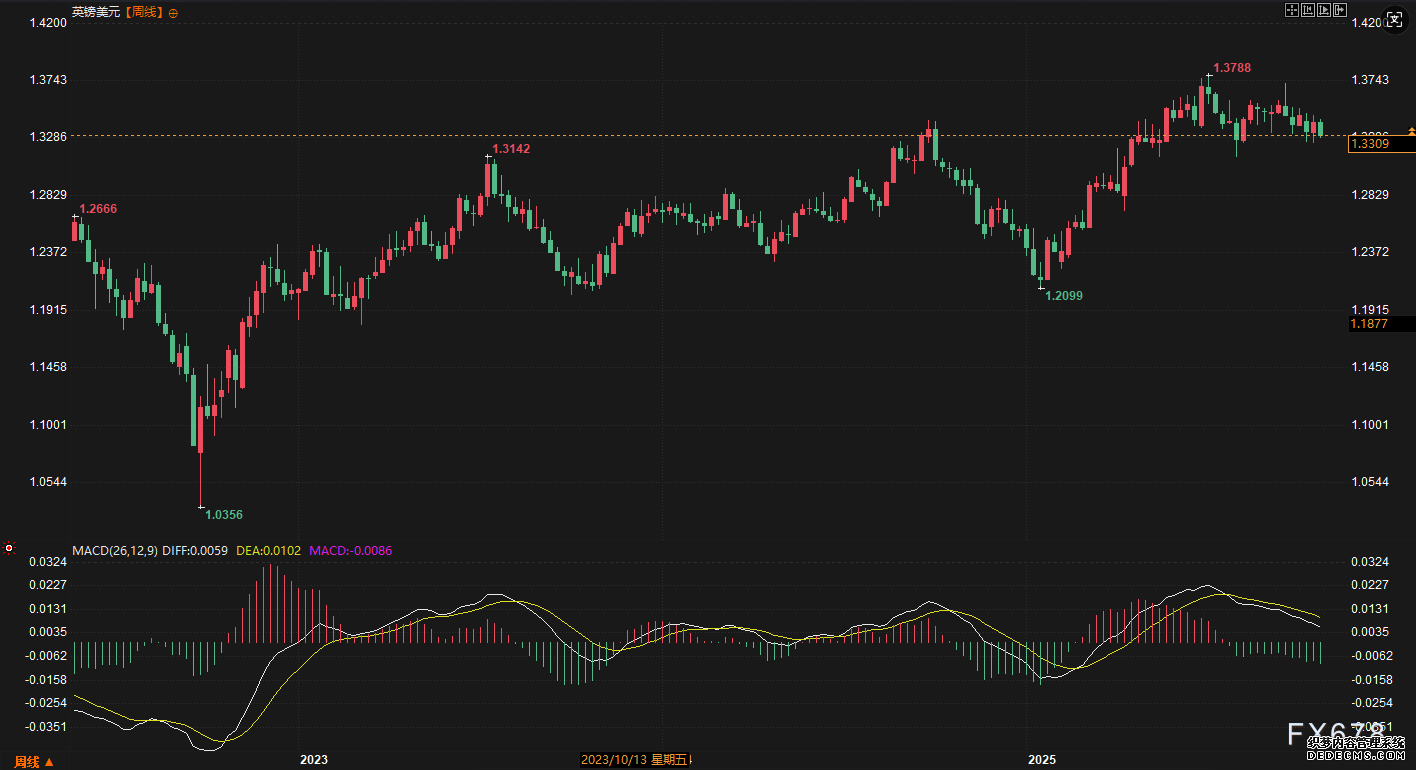The width and height of the screenshot is (1416, 770).
Task: Click the red indicator settings icon beside MACD
Action: 9,548
